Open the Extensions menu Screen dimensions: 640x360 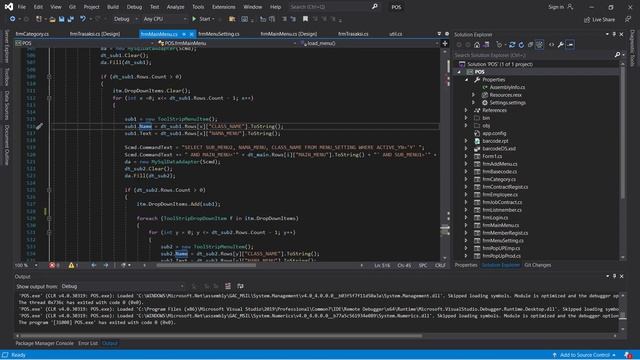pyautogui.click(x=224, y=7)
